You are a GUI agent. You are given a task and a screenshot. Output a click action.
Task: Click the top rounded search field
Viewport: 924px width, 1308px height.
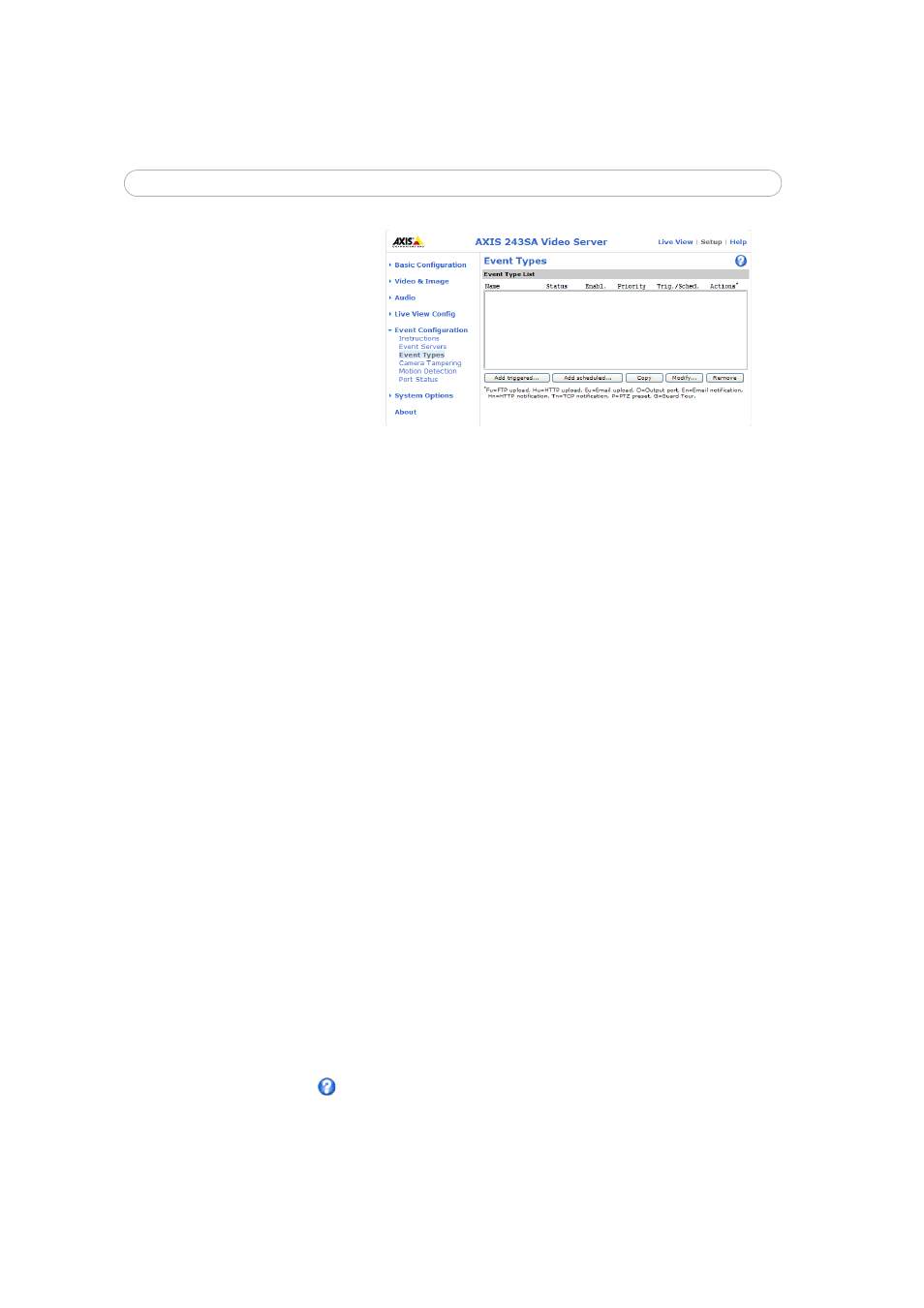point(452,183)
